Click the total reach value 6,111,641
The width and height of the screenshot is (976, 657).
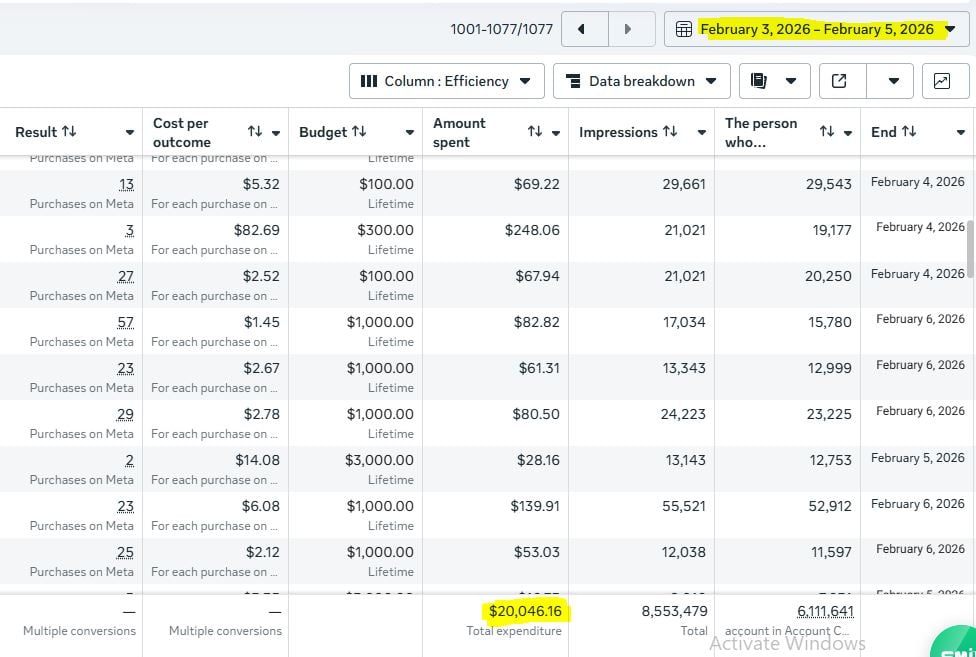(825, 612)
